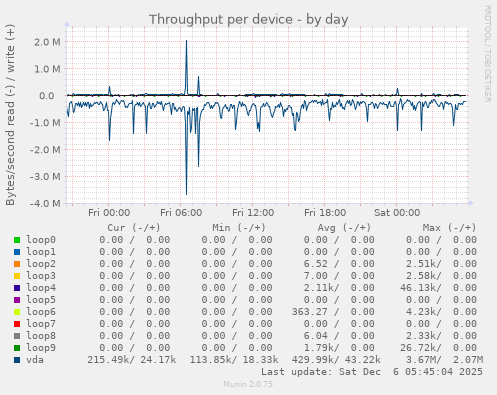
Task: Select the loop5 legend label
Action: (x=41, y=300)
